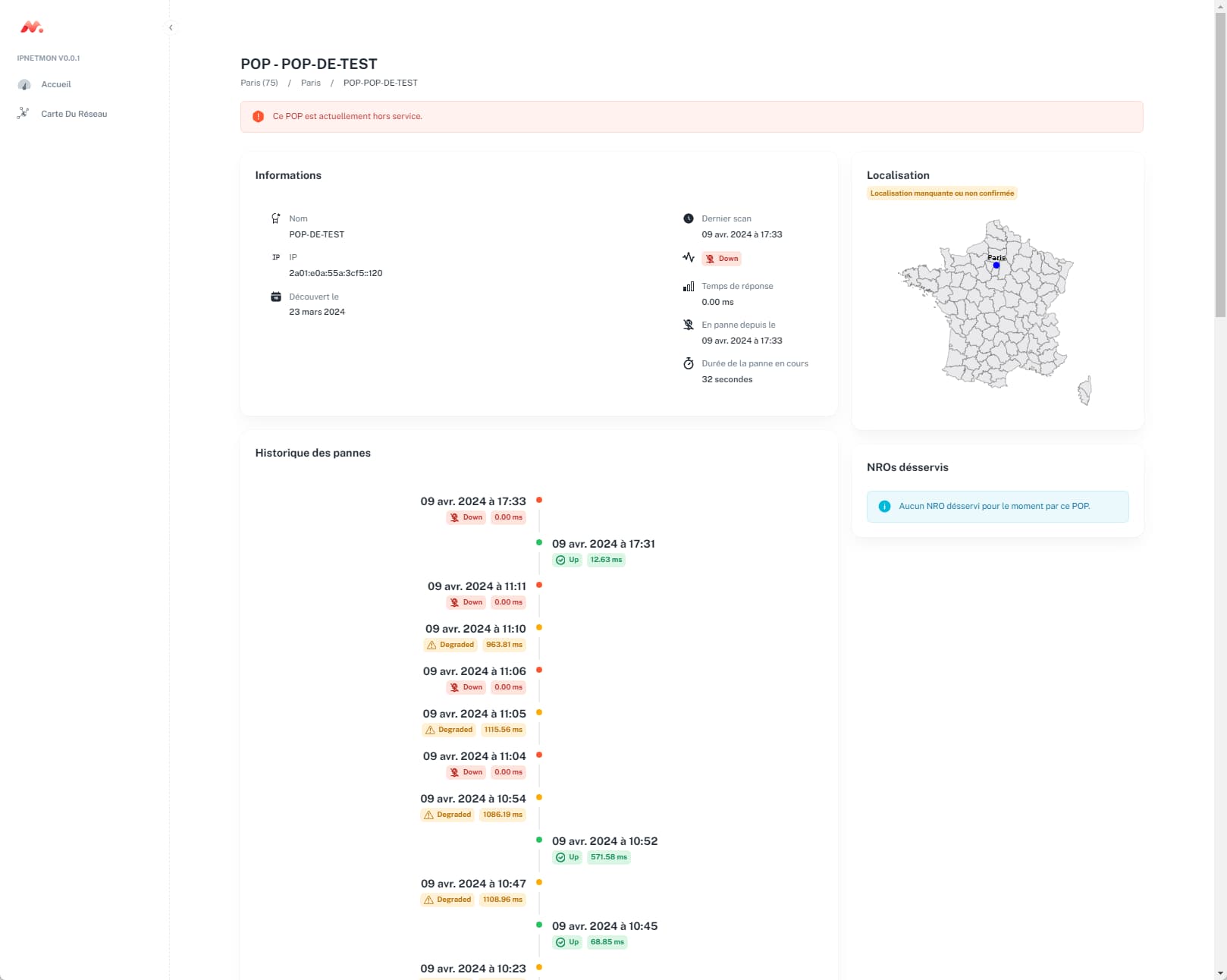The image size is (1227, 980).
Task: Click the Up badge on the 10:52 entry
Action: (567, 857)
